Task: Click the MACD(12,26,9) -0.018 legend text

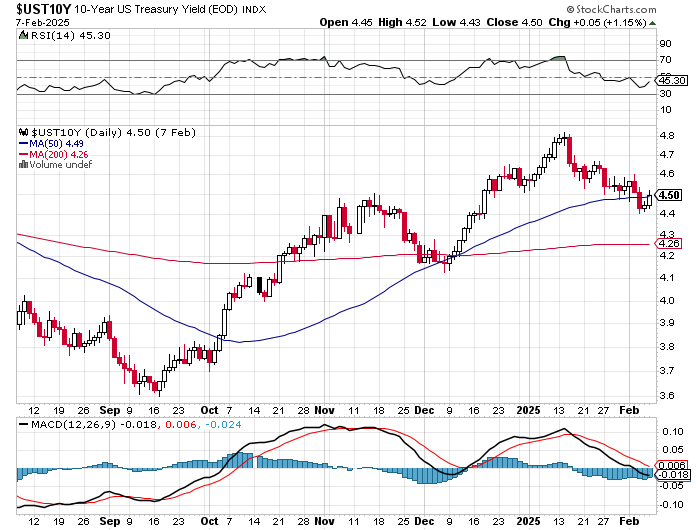Action: tap(94, 424)
